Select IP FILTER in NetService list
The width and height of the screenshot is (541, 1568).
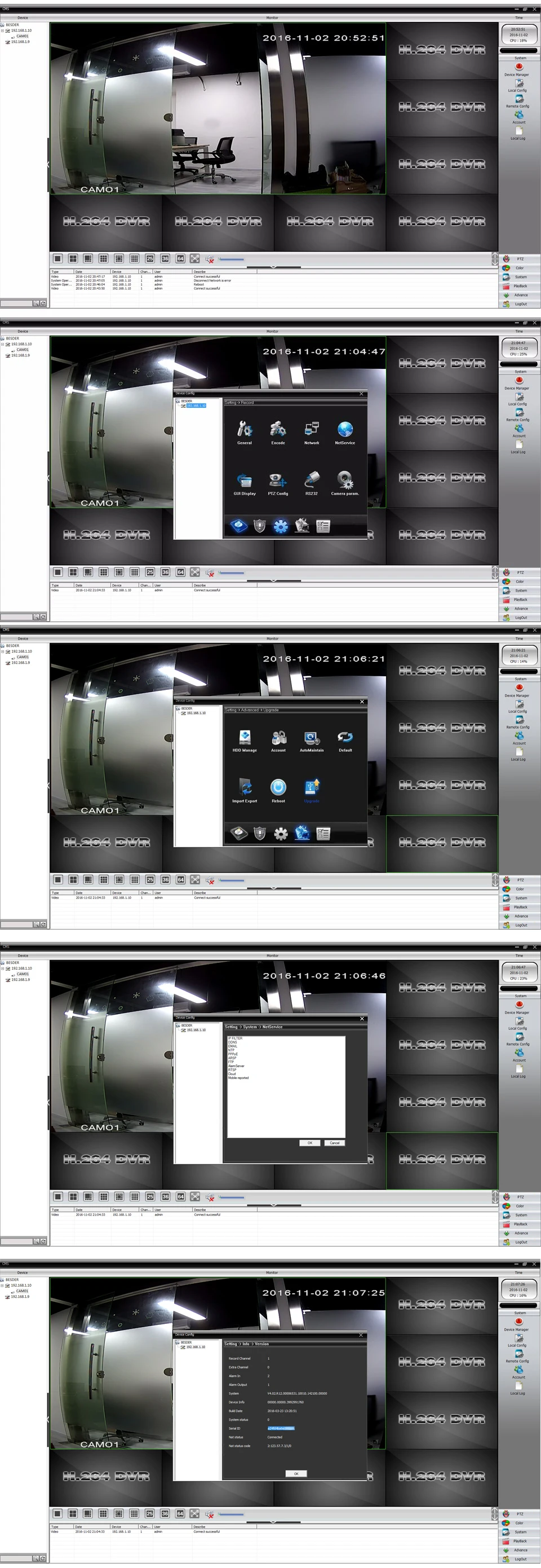[x=235, y=1038]
